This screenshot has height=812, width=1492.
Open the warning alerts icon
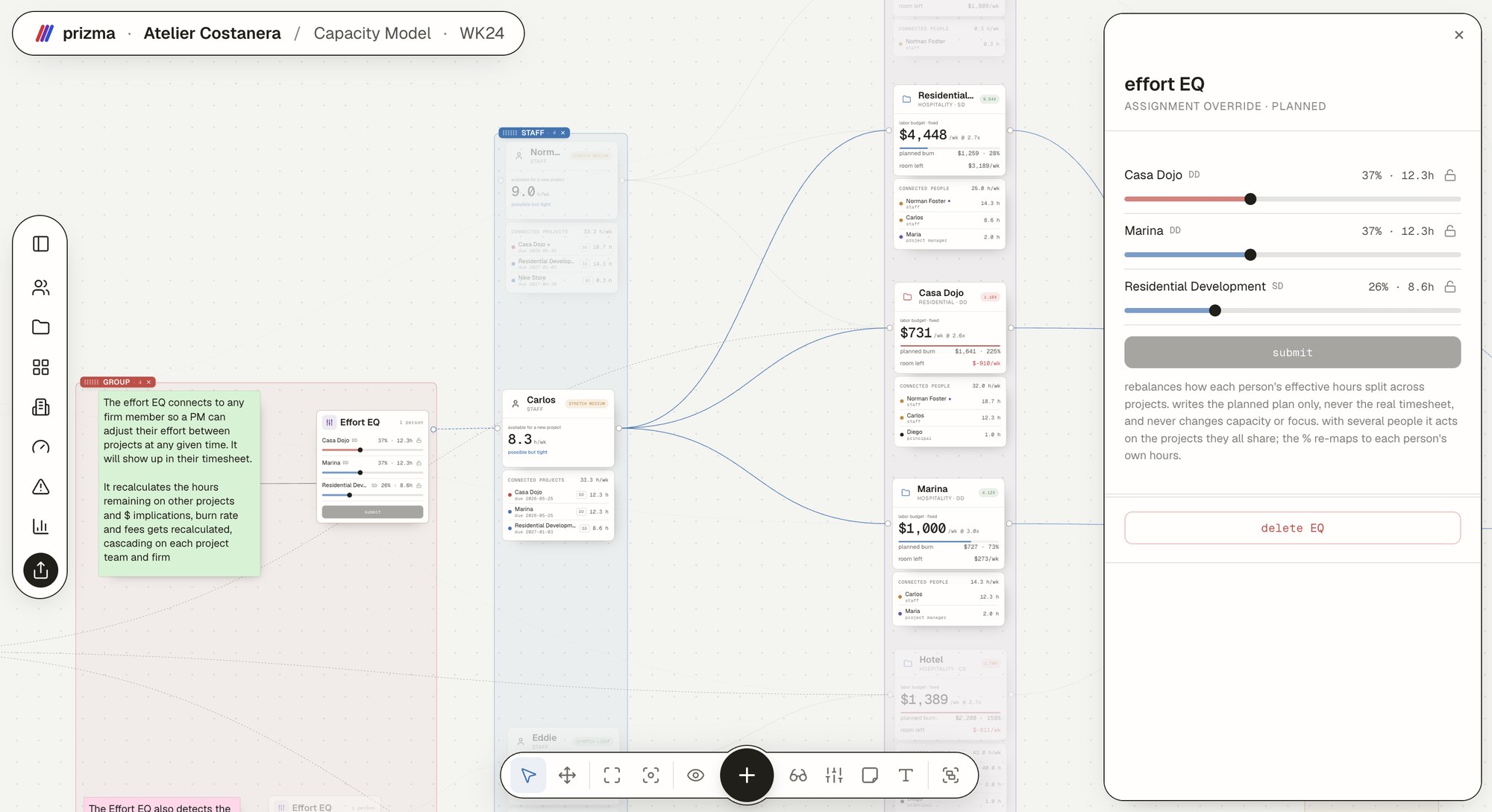pos(41,487)
